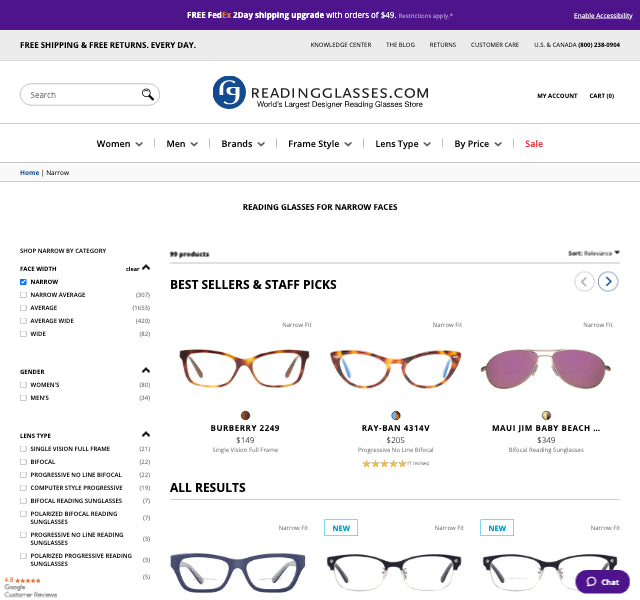Select Ray-Ban 4314V color swatch
This screenshot has height=600, width=640.
tap(396, 416)
